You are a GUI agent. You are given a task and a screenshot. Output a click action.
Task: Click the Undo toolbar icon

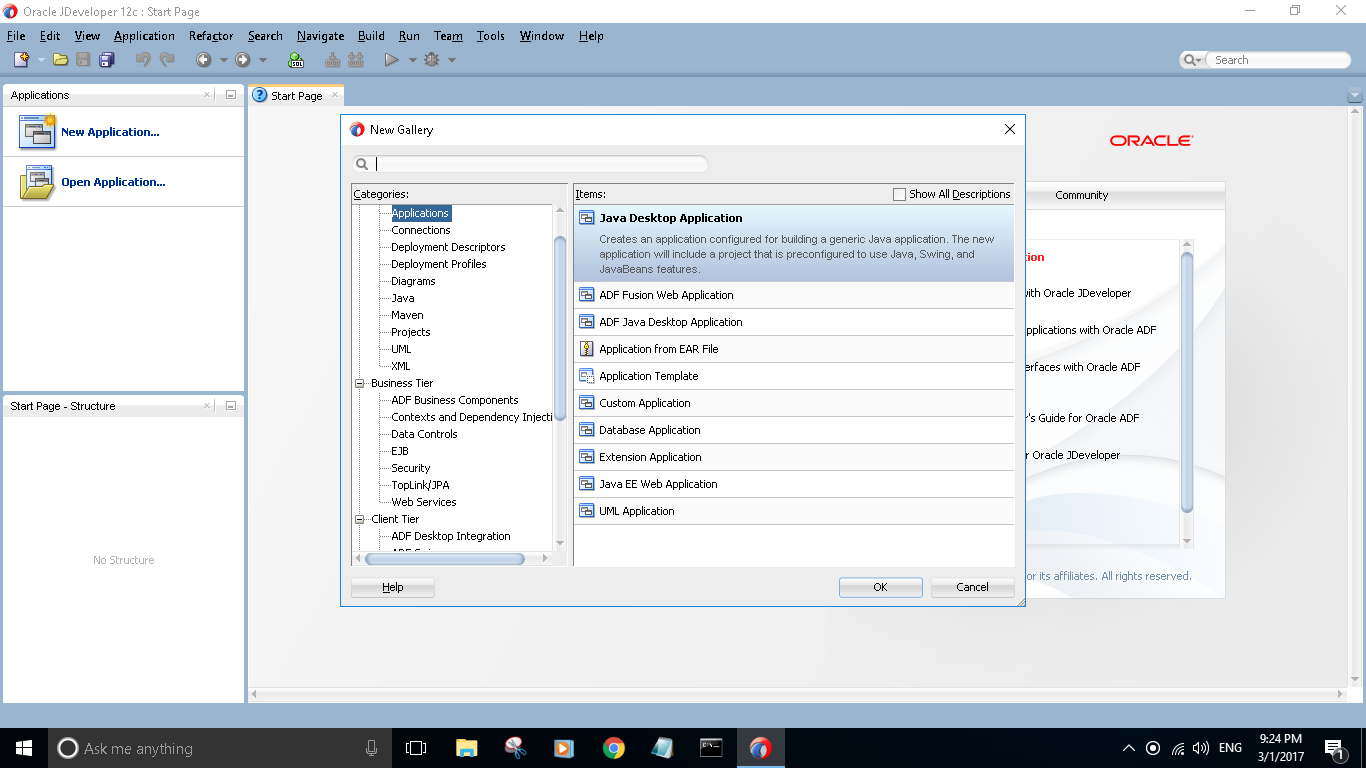tap(141, 59)
